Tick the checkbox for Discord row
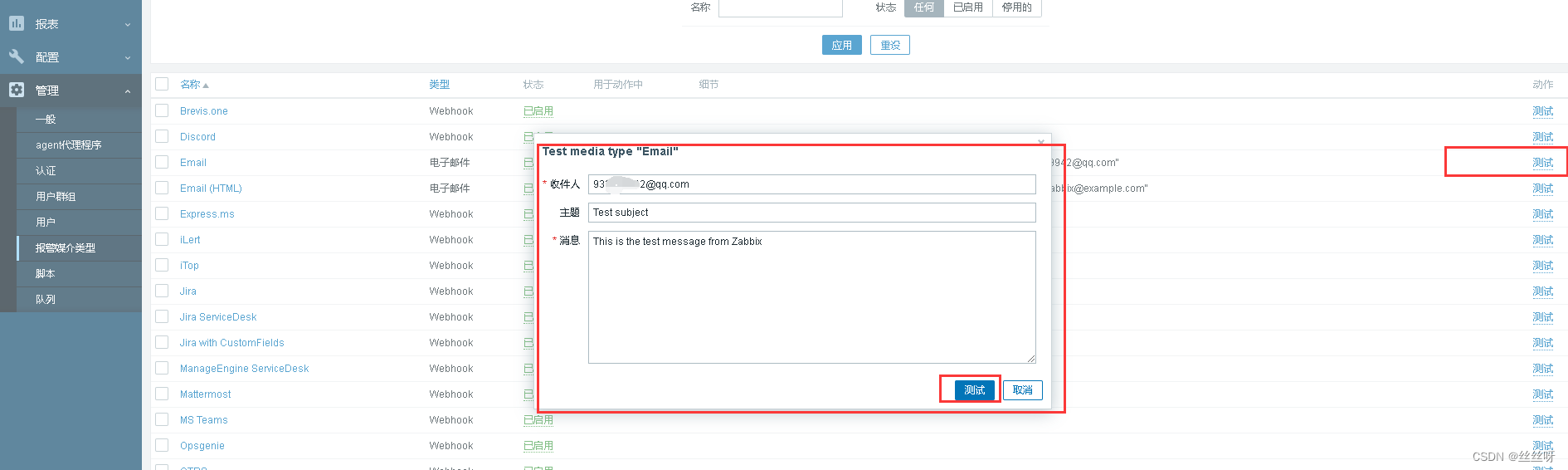This screenshot has width=1568, height=470. (162, 136)
